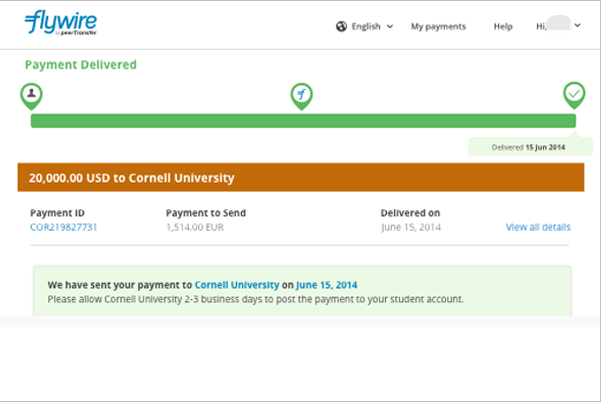601x402 pixels.
Task: Expand the user account chevron
Action: (x=577, y=25)
